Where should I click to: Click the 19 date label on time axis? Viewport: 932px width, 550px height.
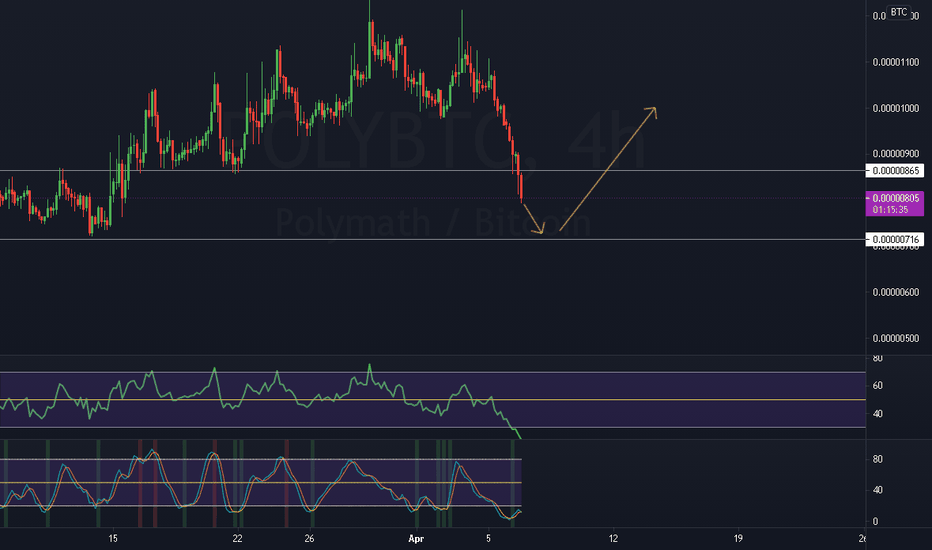[x=738, y=539]
